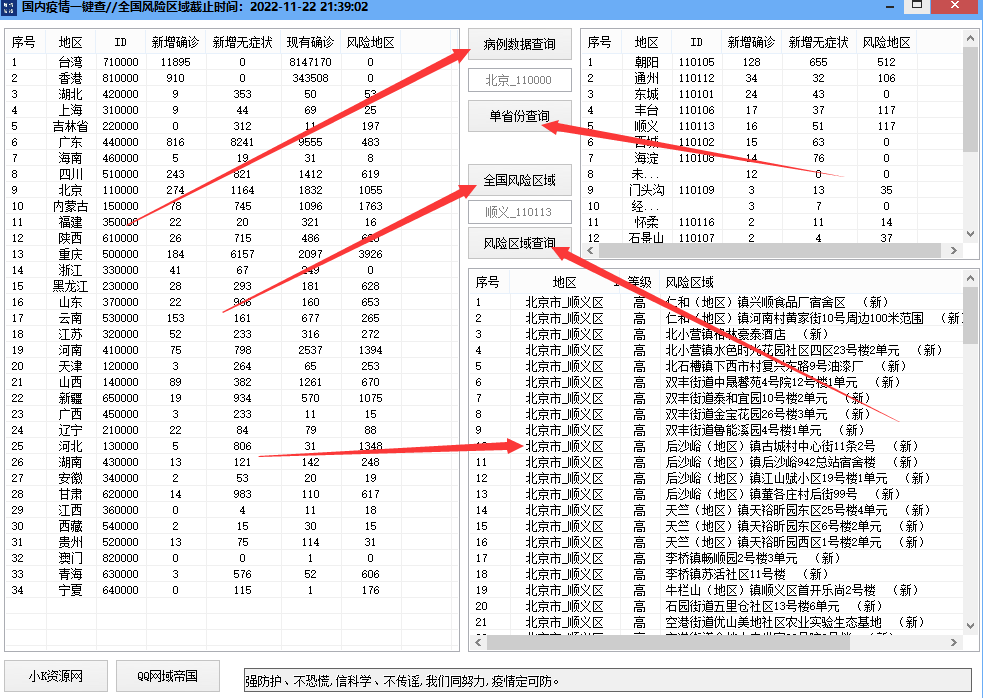Click risk area list's horizontal scrollbar left arrow

(478, 642)
